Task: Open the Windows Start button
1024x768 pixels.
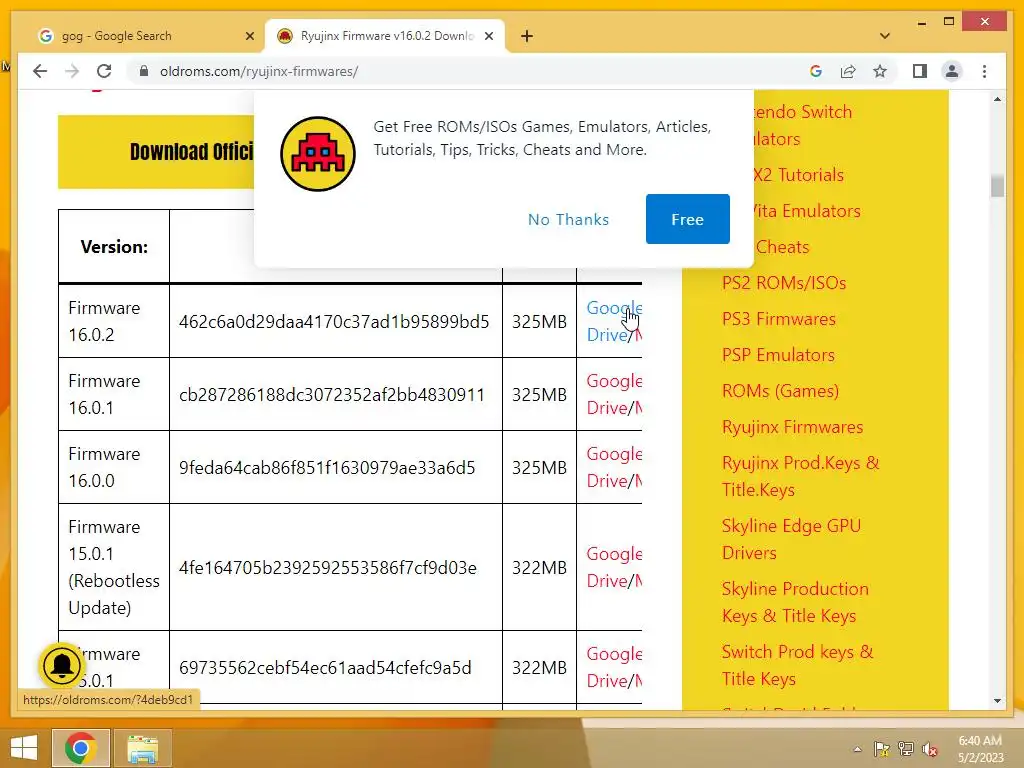Action: coord(24,748)
